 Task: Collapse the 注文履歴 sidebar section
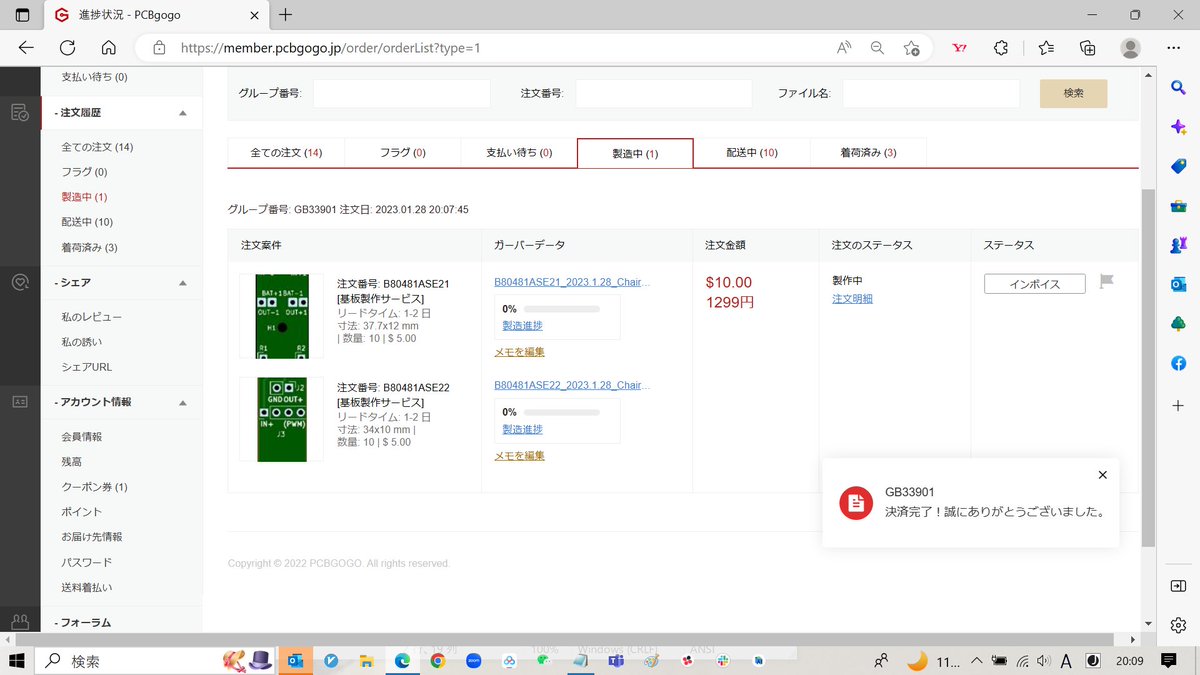[183, 113]
